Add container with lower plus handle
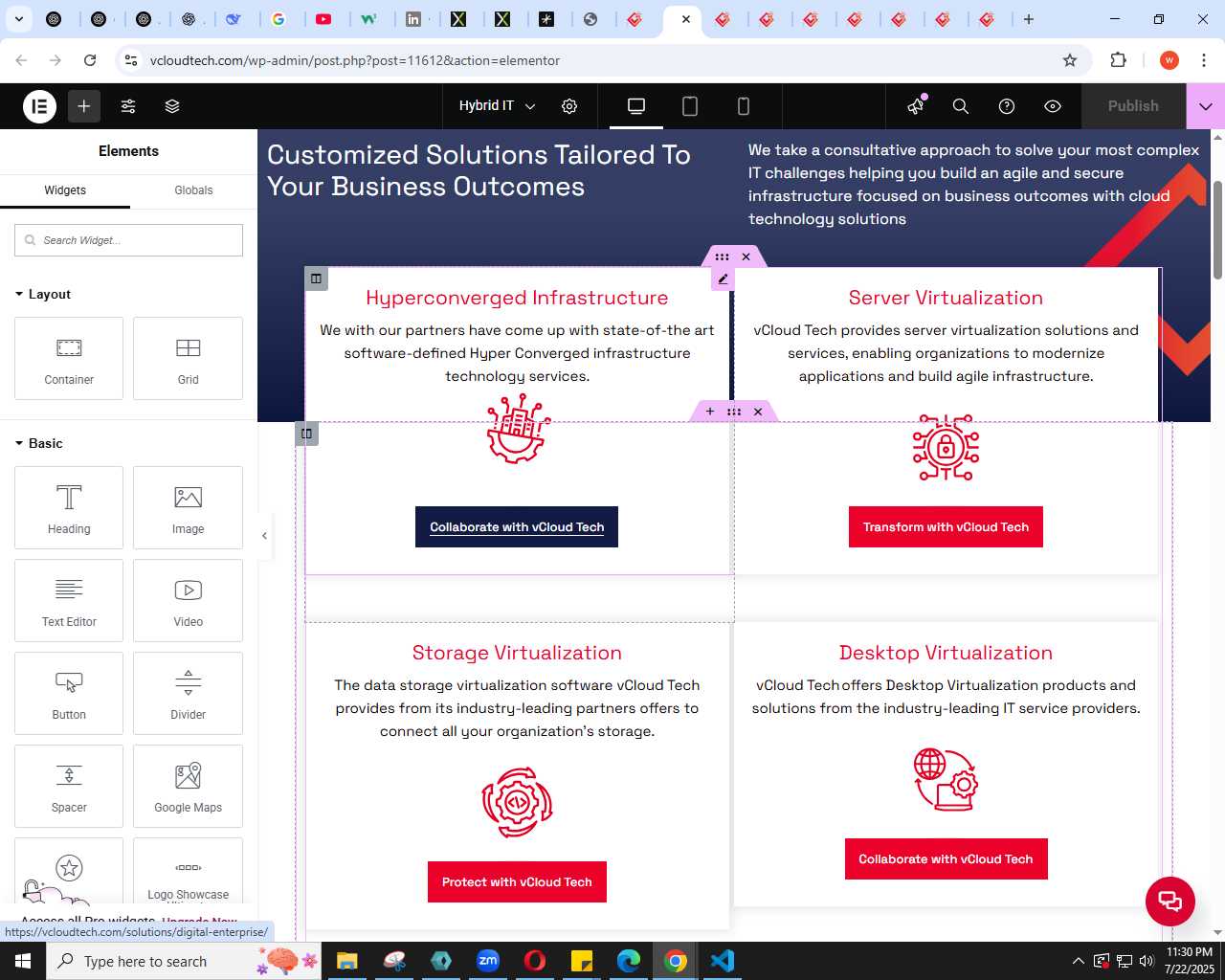 [x=710, y=412]
